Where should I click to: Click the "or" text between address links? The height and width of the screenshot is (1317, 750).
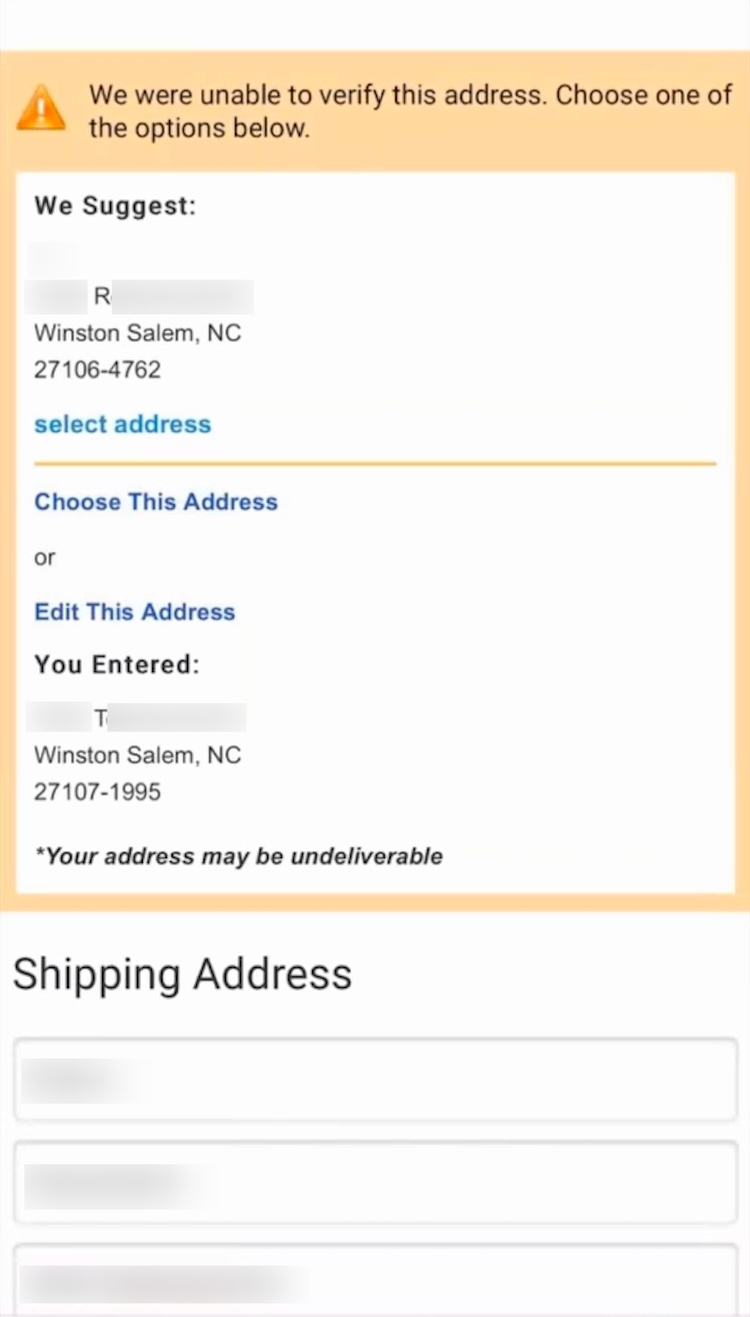[x=45, y=558]
